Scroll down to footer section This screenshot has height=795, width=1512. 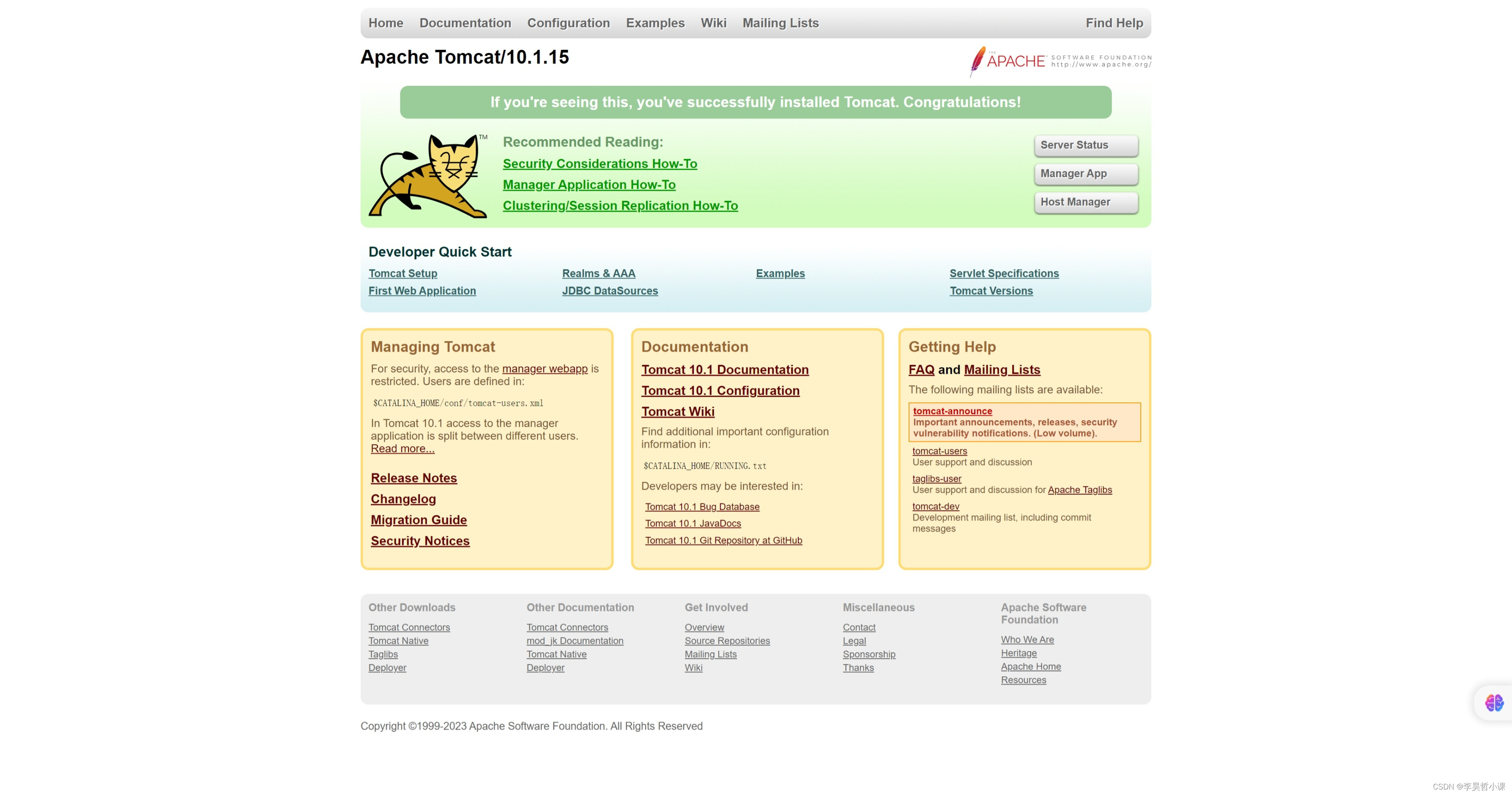coord(755,645)
